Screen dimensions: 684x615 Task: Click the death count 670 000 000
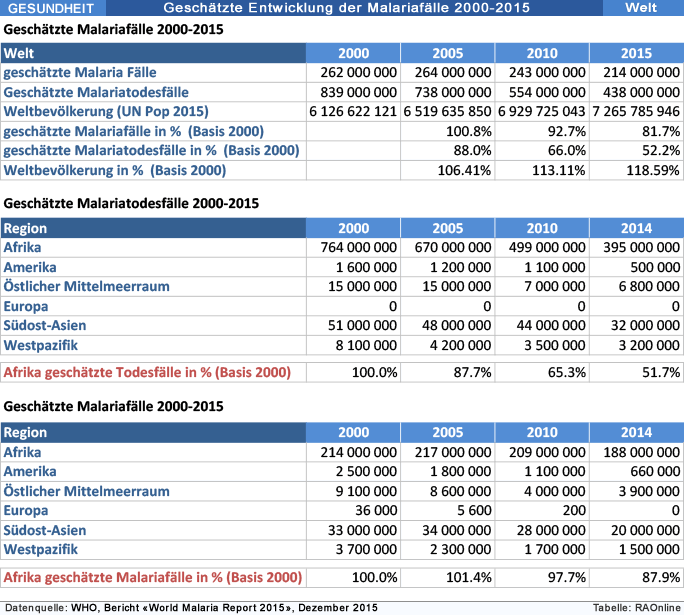[453, 247]
